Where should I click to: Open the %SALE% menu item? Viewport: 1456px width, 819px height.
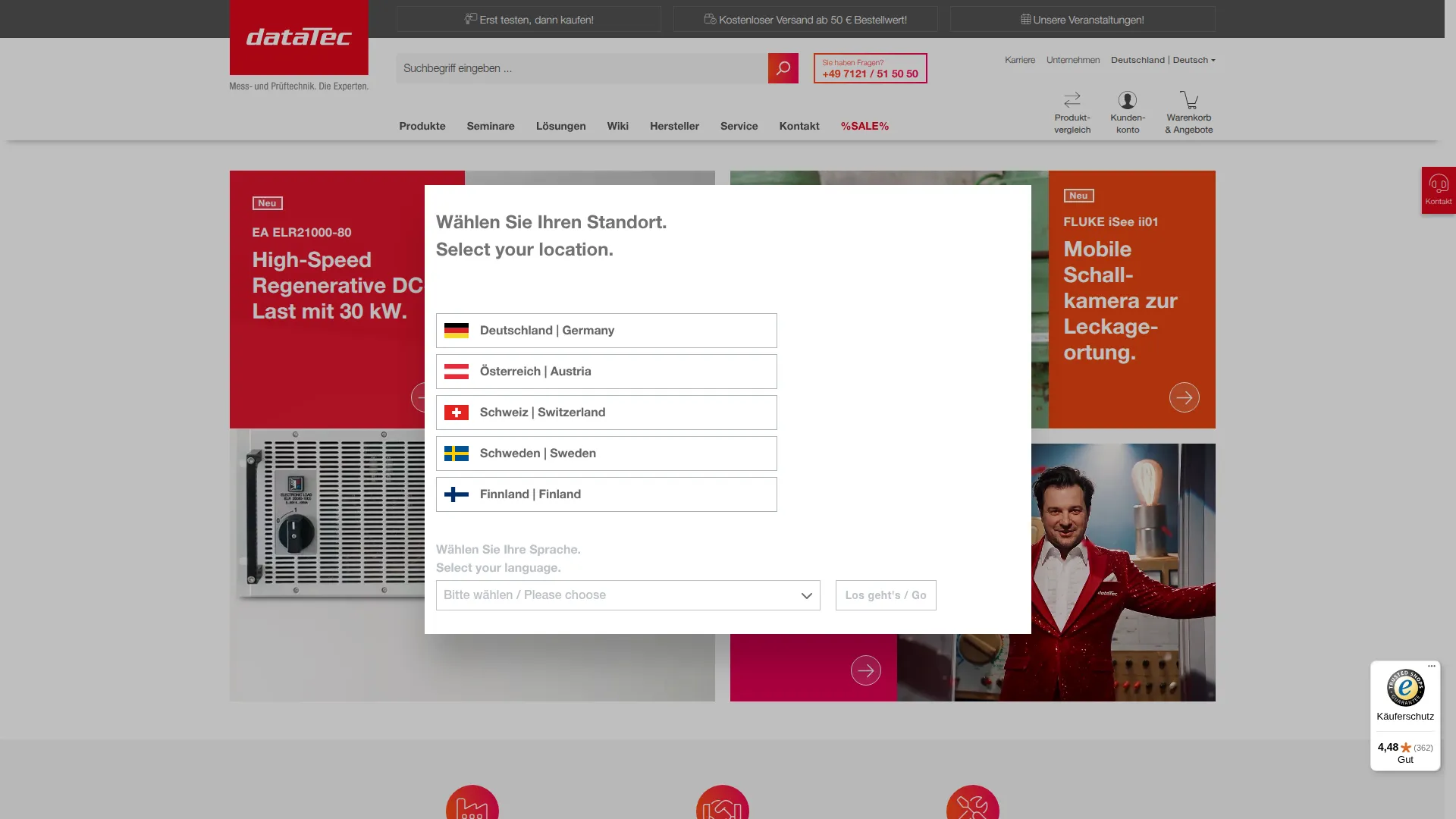864,126
